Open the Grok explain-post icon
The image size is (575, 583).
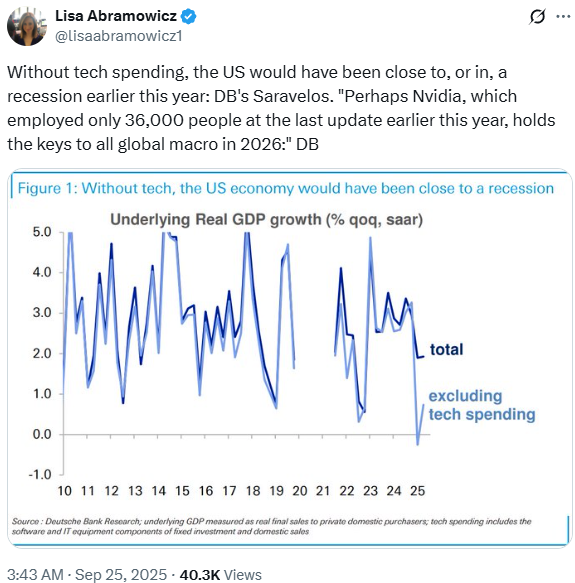[537, 17]
